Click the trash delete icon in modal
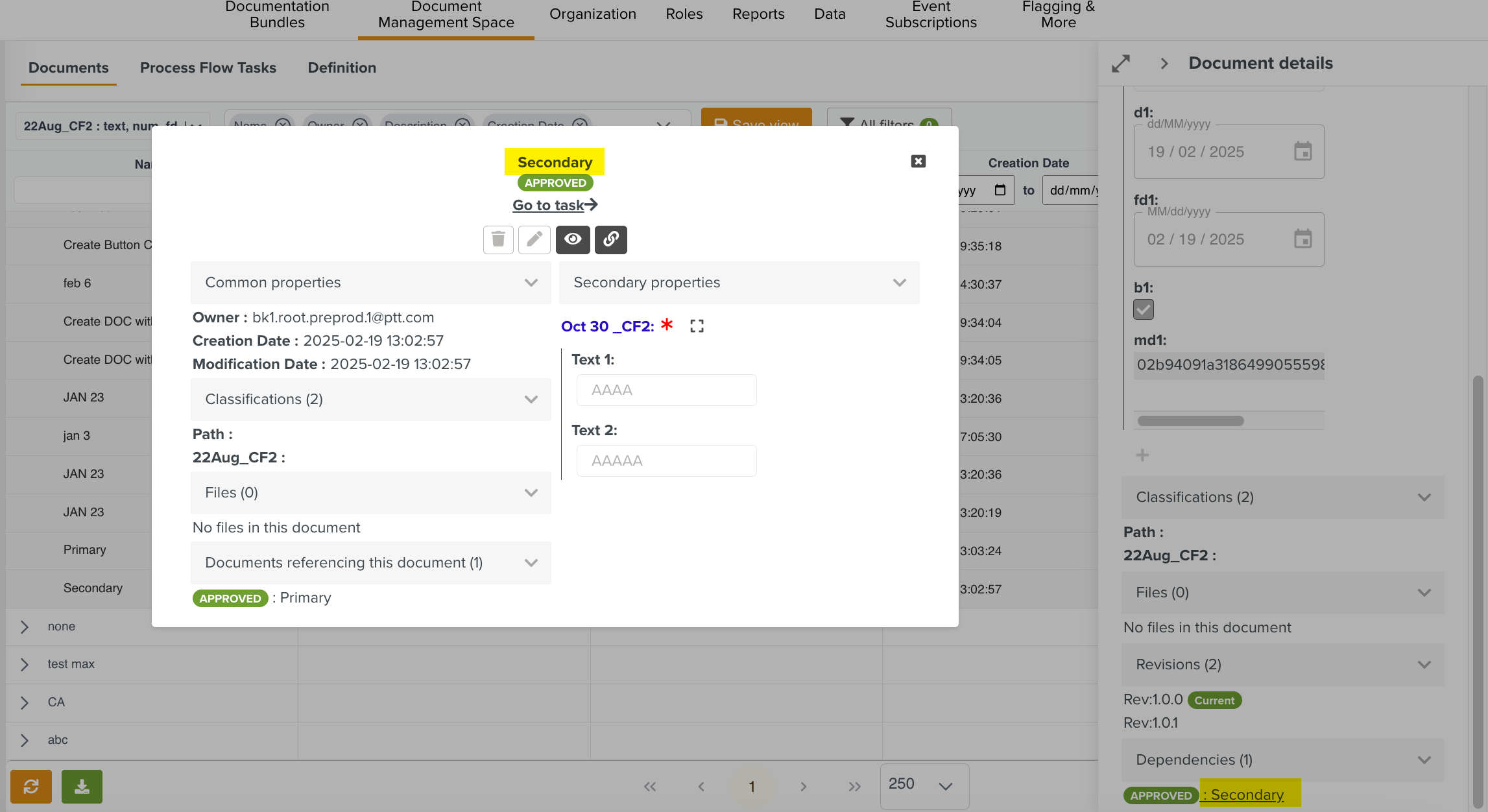Screen dimensions: 1488x812 [x=498, y=239]
